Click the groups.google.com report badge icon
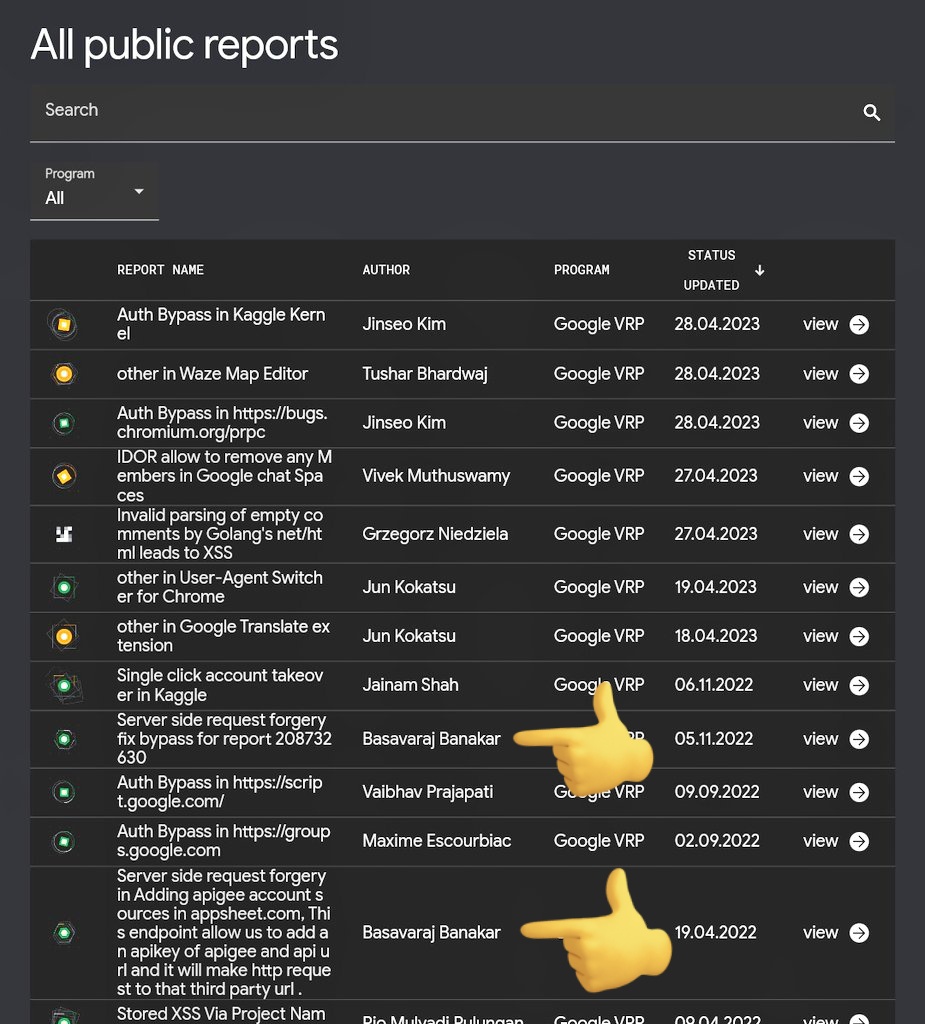Viewport: 925px width, 1024px height. point(64,841)
